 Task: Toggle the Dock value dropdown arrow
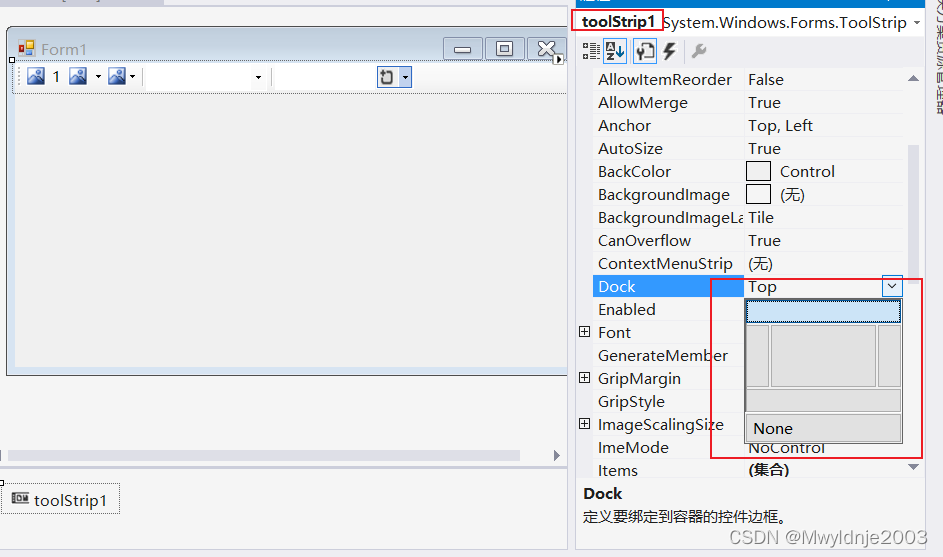click(x=892, y=286)
